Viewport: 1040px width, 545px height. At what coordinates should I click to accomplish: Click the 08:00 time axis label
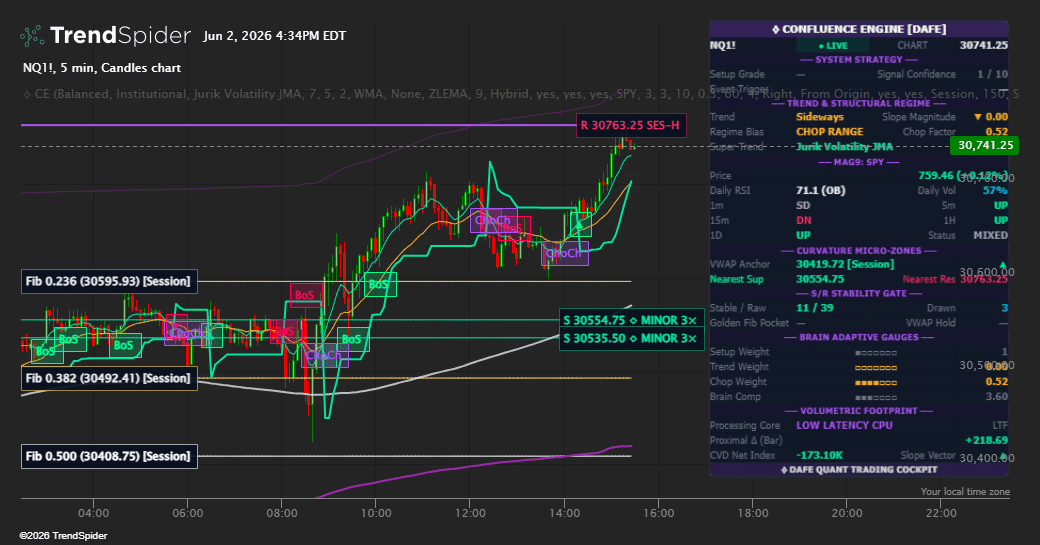coord(282,513)
